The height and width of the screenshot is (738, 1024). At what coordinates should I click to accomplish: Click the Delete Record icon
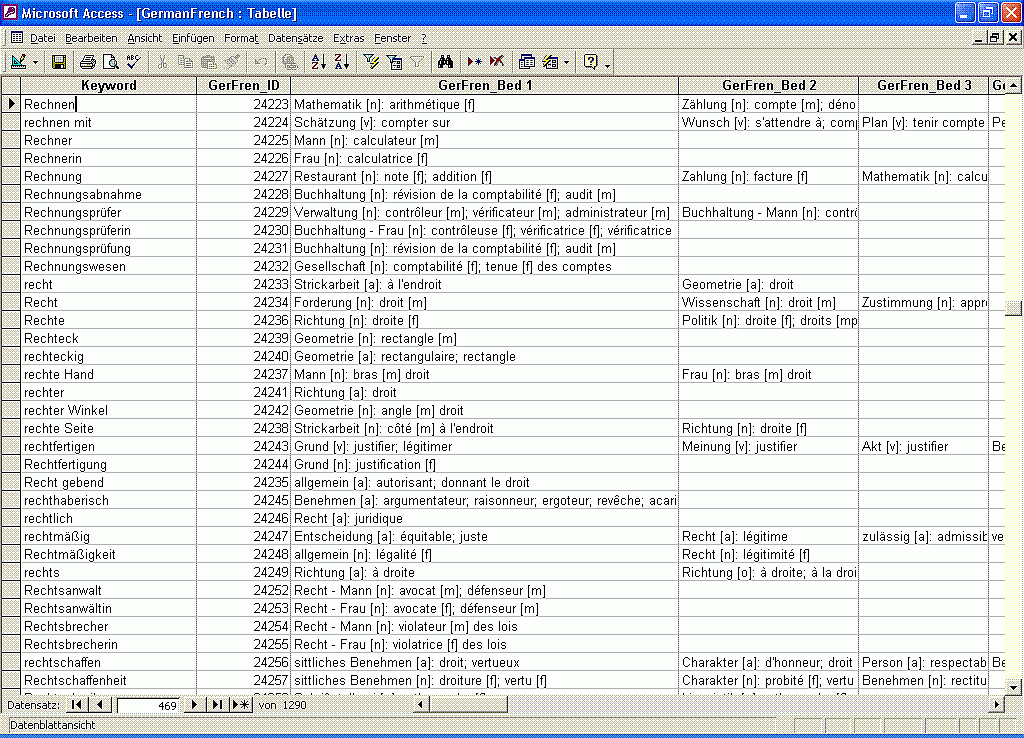point(497,62)
